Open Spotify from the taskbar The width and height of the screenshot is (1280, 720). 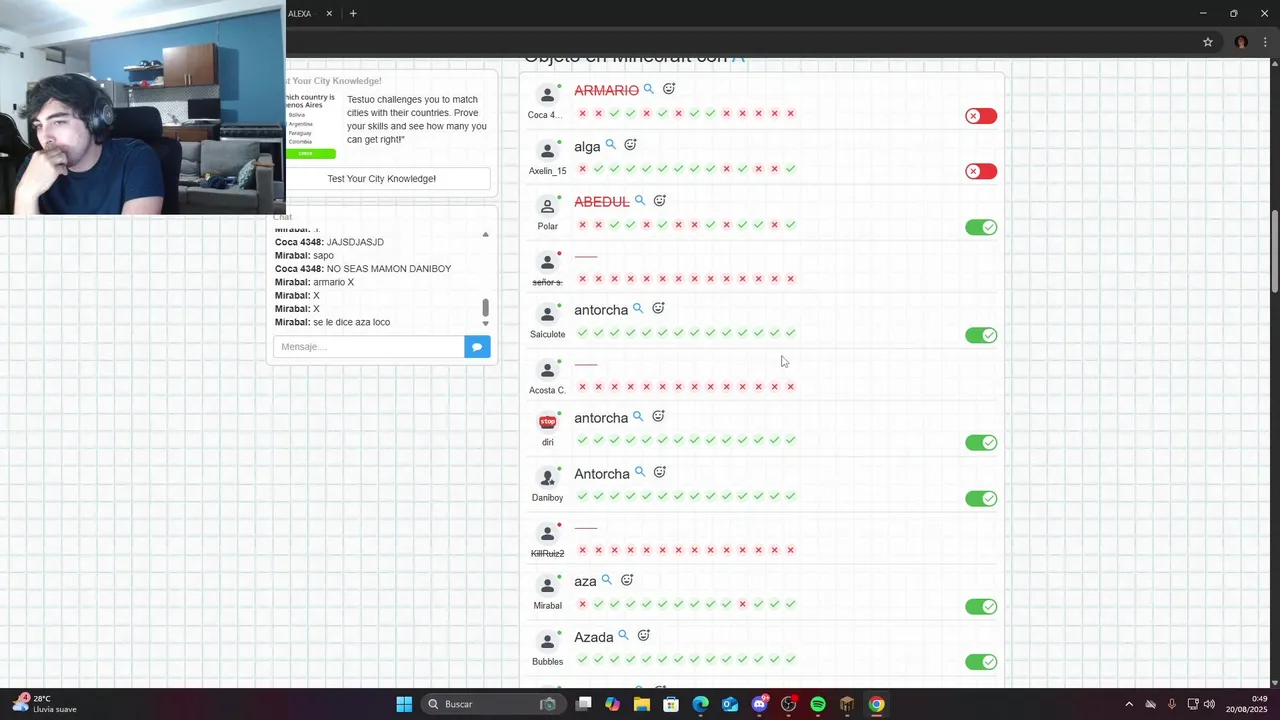click(818, 704)
